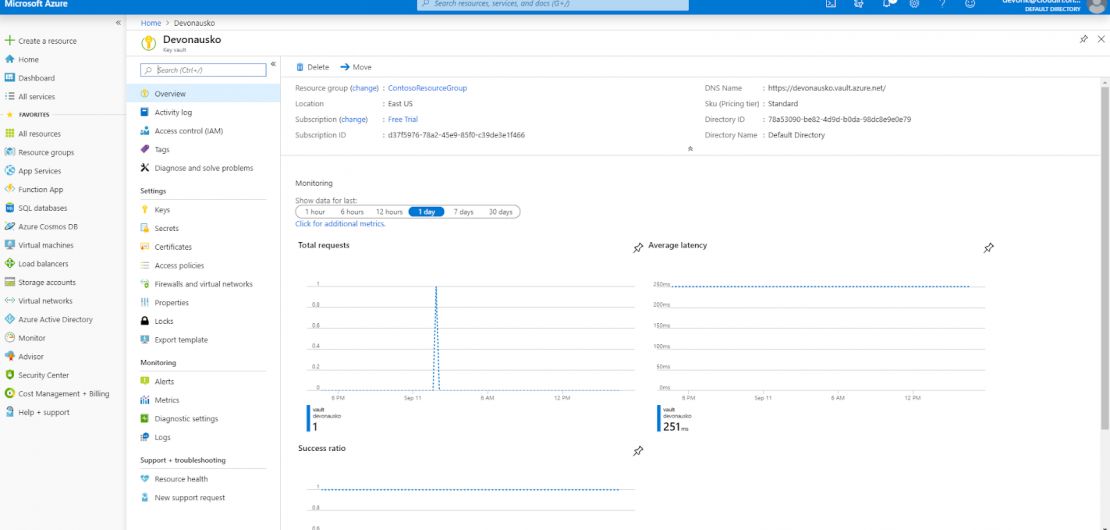
Task: Open Tags for the key vault
Action: point(161,149)
